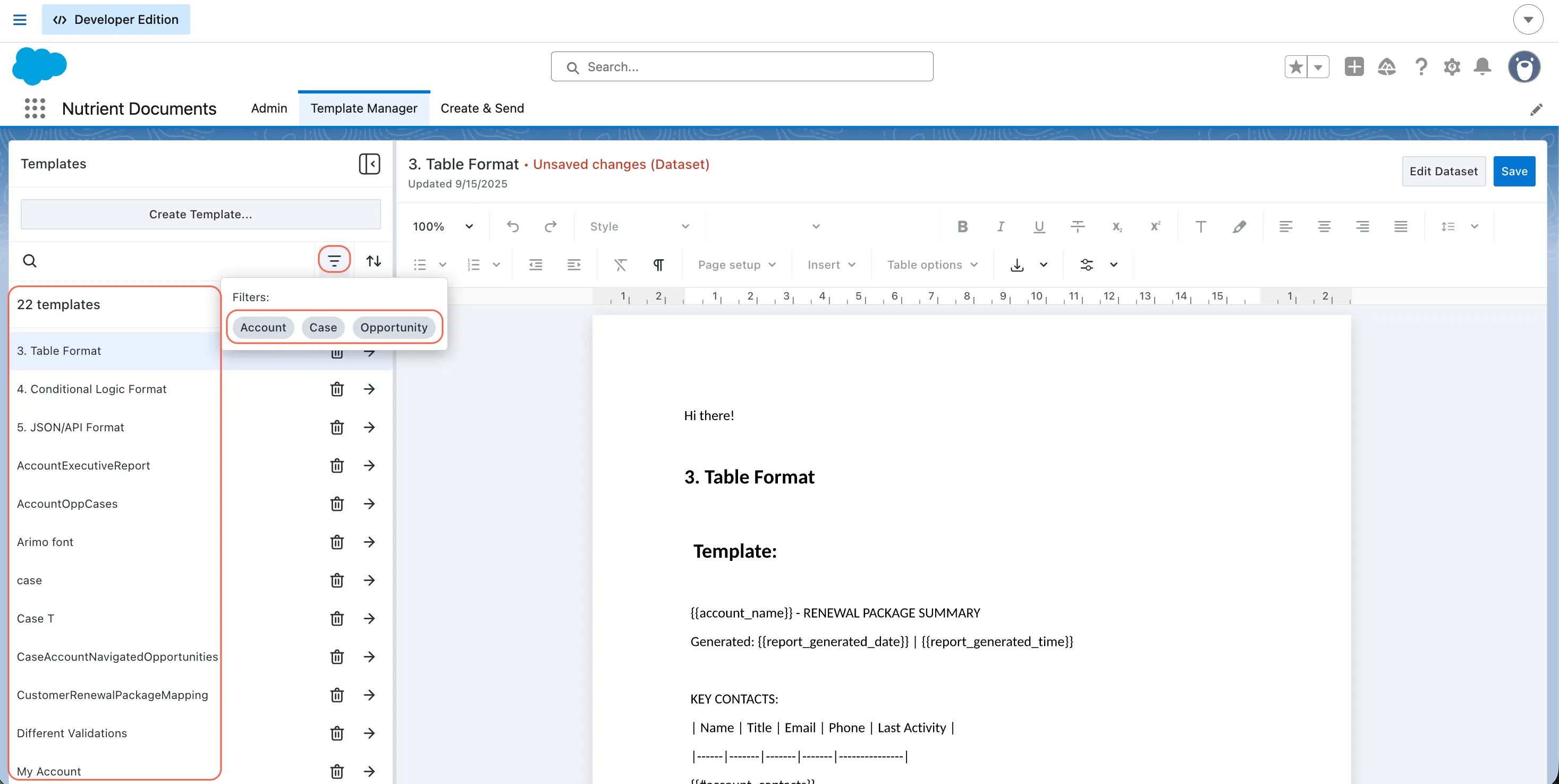The image size is (1559, 784).
Task: Open the Page setup dropdown
Action: tap(736, 265)
